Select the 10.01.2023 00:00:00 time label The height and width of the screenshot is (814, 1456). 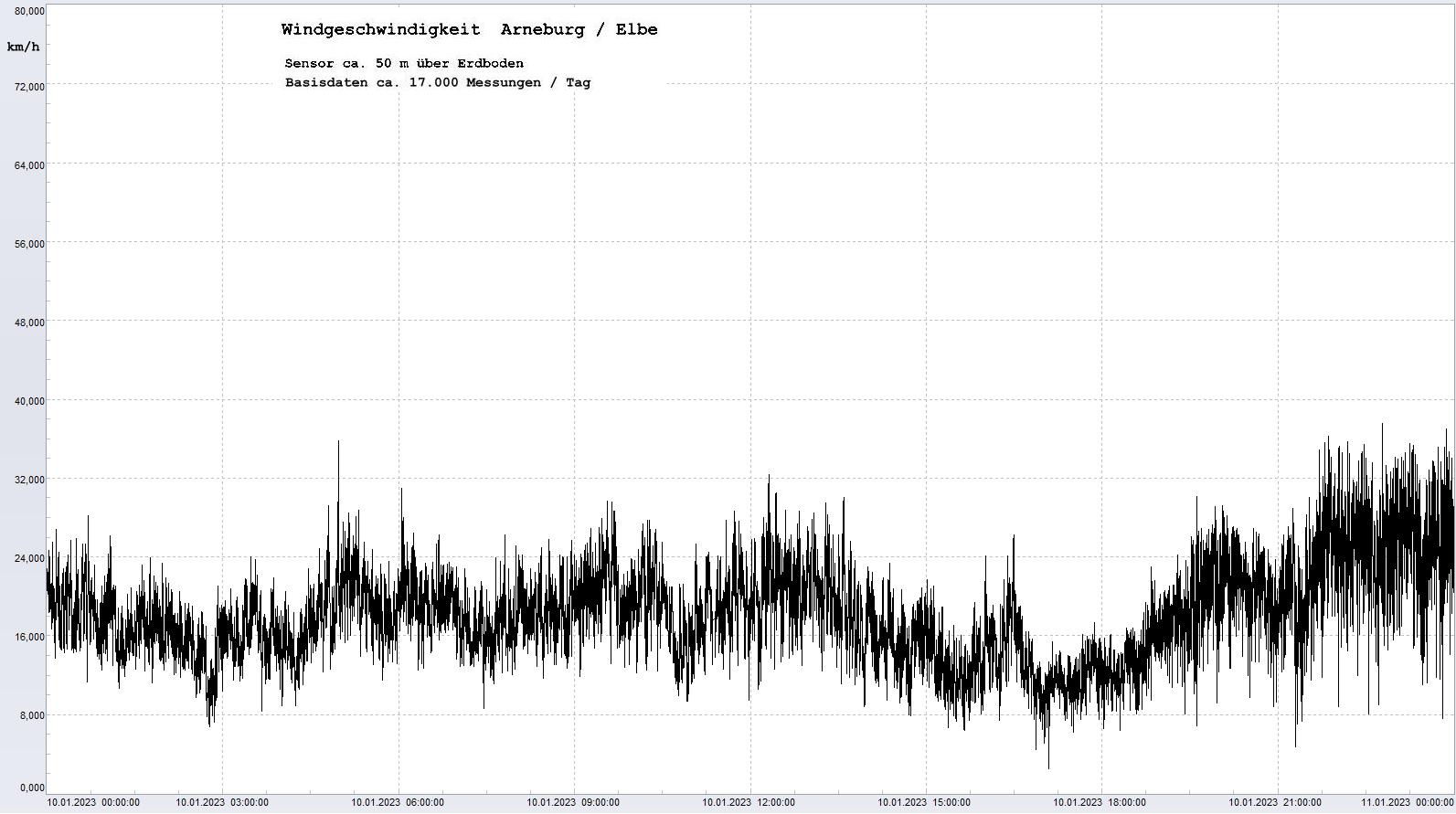pyautogui.click(x=93, y=803)
